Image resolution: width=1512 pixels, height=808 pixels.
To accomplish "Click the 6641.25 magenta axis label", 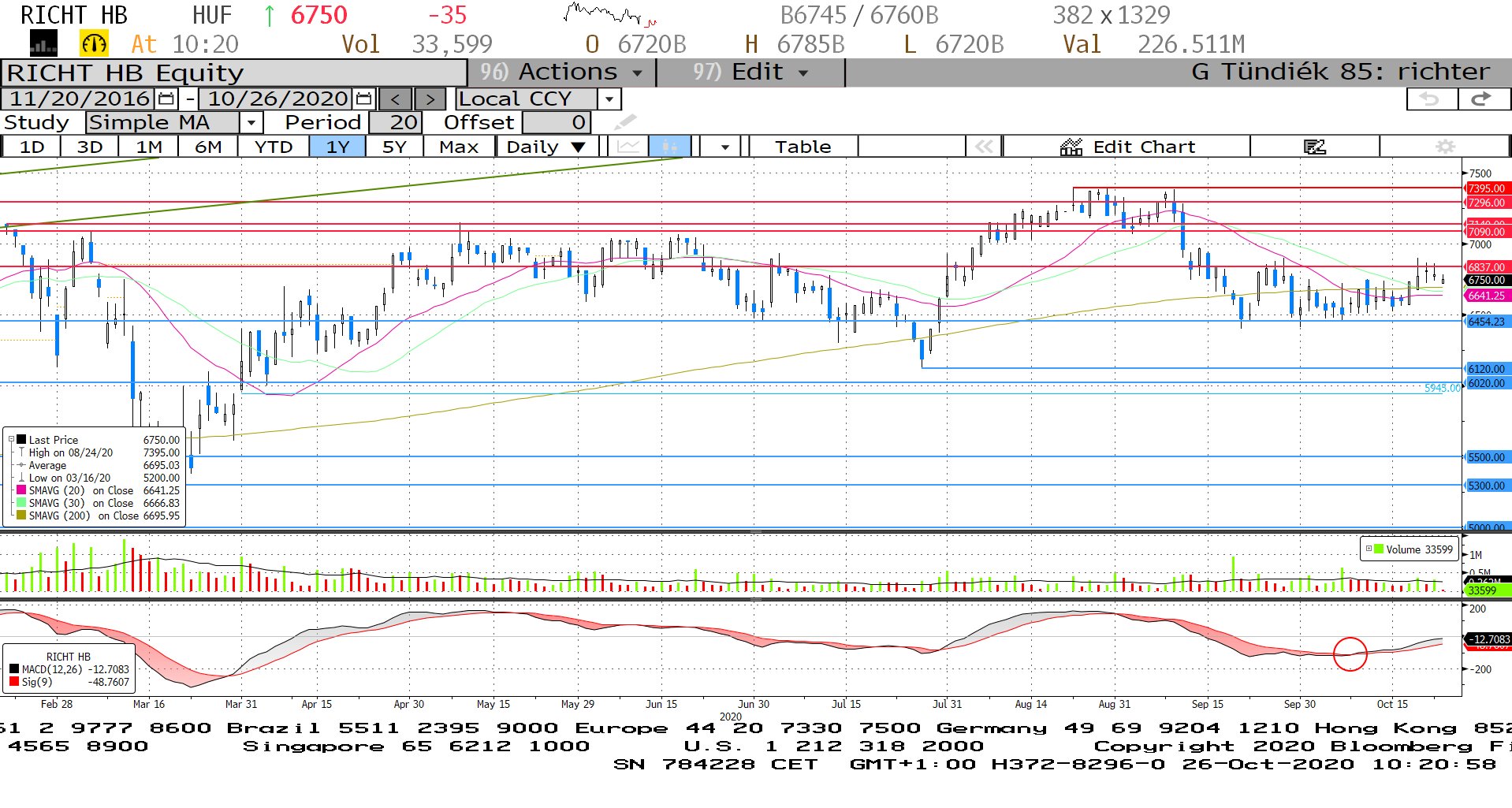I will 1487,296.
